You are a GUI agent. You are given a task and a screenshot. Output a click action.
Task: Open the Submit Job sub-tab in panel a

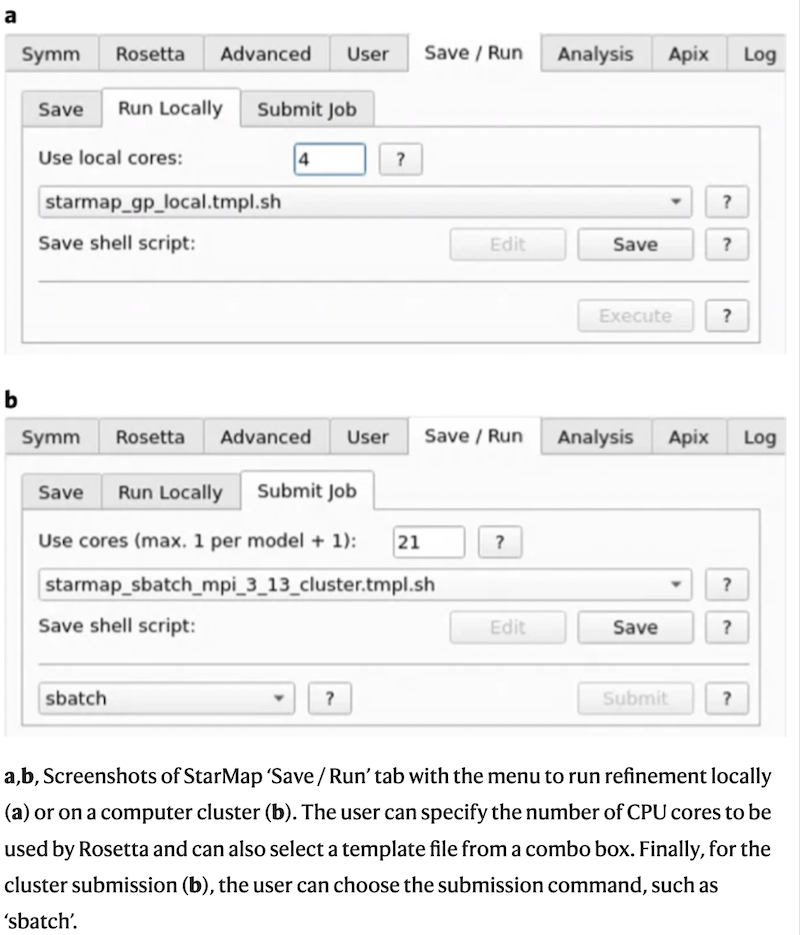tap(306, 109)
